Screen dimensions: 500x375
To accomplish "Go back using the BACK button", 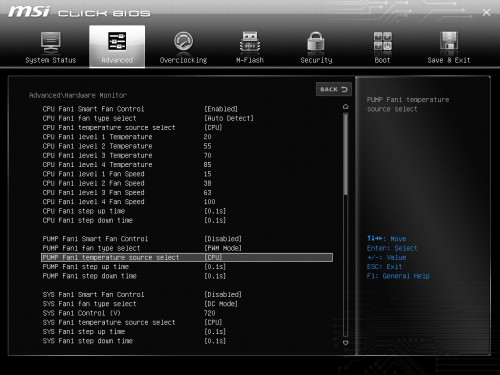I will 334,89.
